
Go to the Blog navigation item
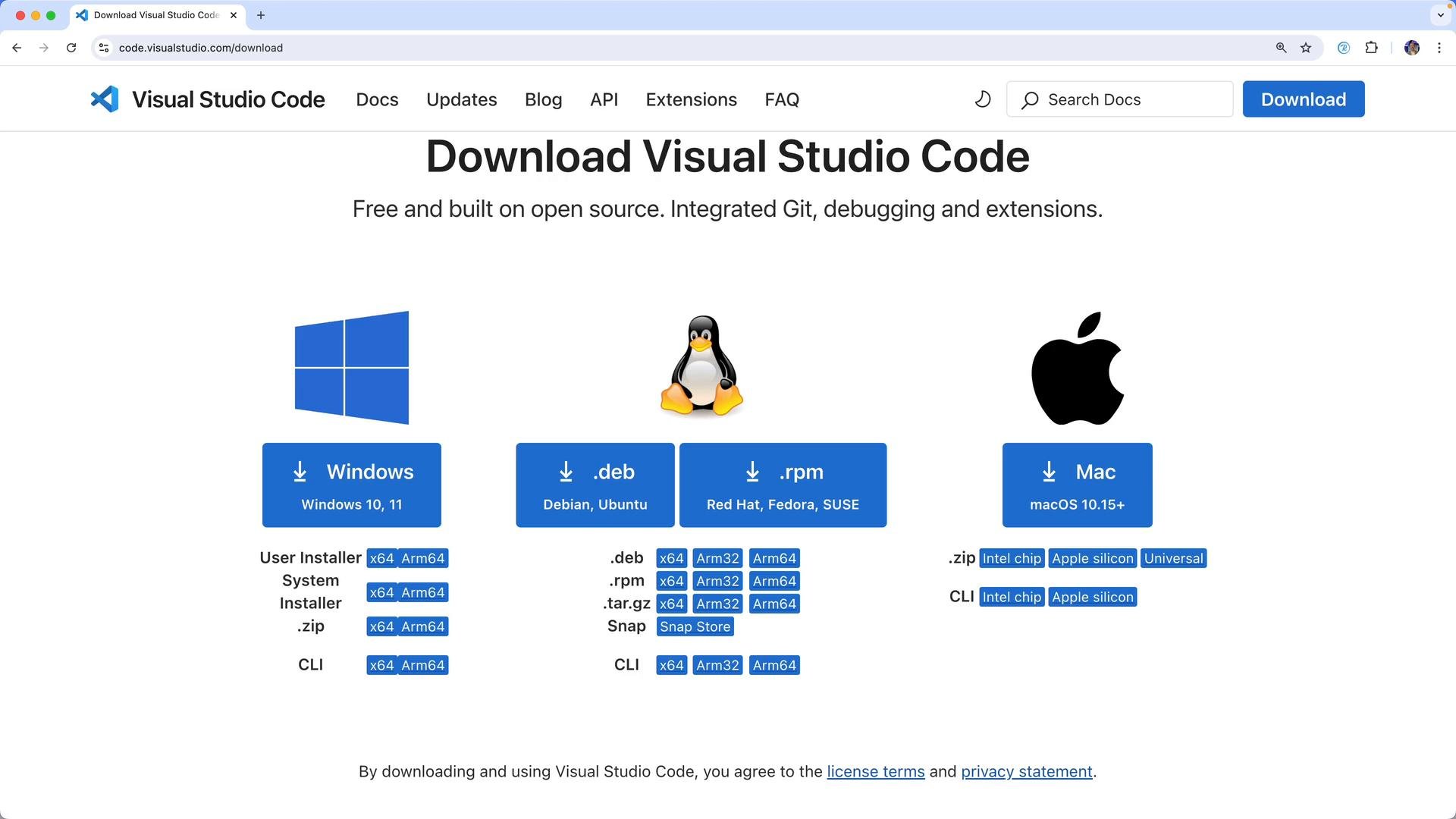pos(544,99)
